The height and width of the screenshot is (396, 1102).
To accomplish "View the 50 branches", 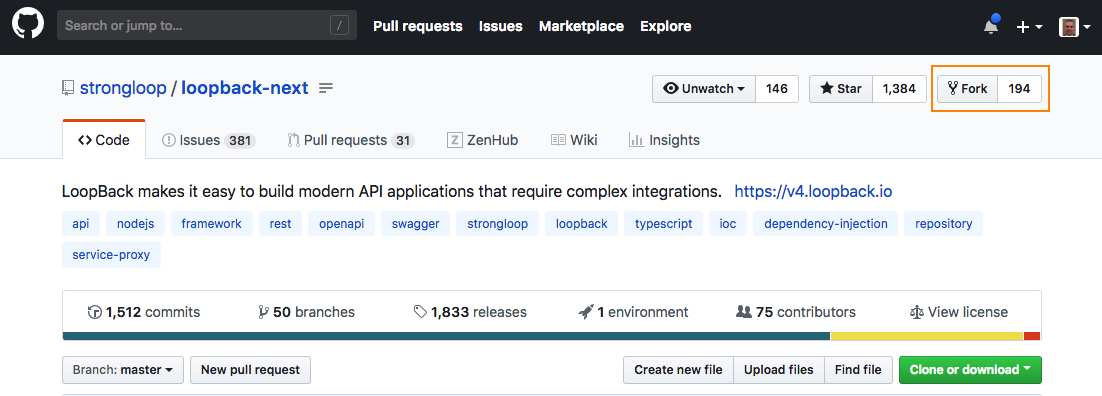I will tap(306, 312).
